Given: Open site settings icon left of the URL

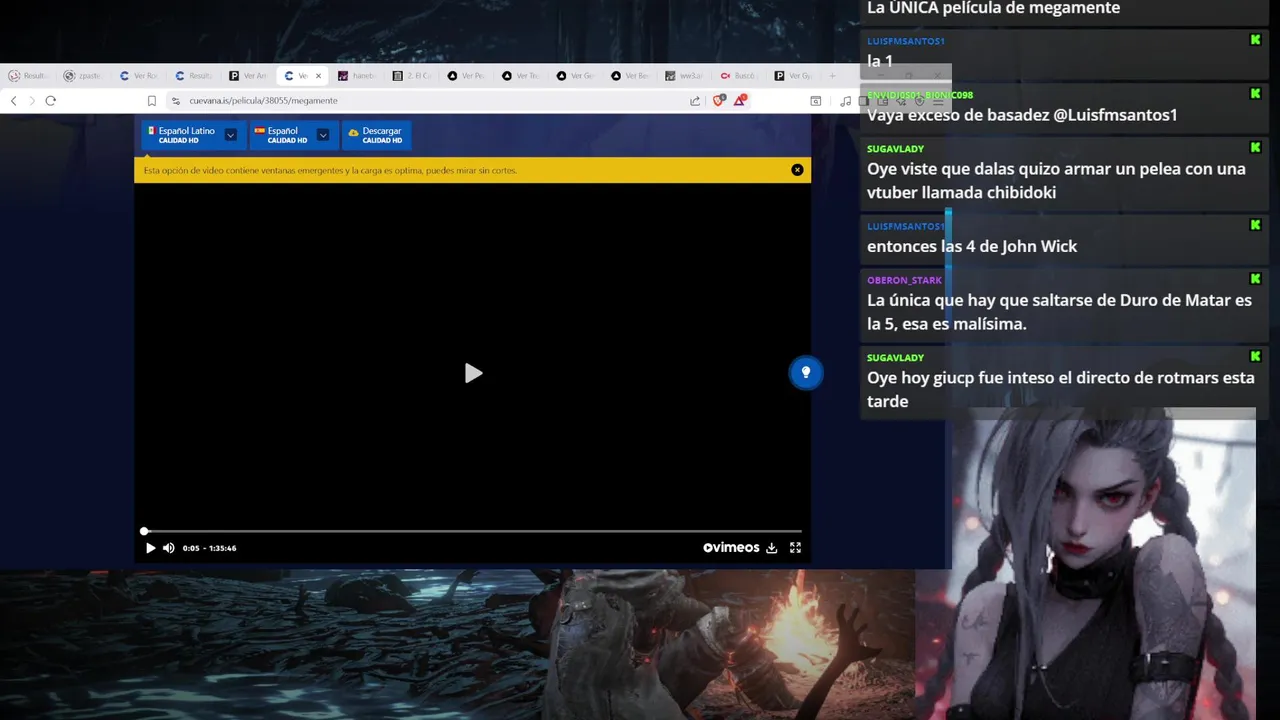Looking at the screenshot, I should [176, 100].
